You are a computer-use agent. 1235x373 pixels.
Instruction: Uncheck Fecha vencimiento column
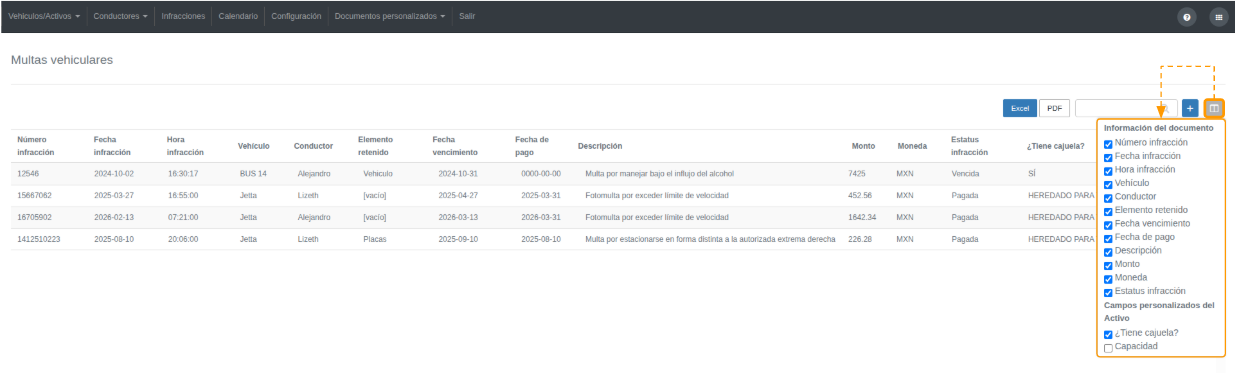[1108, 225]
